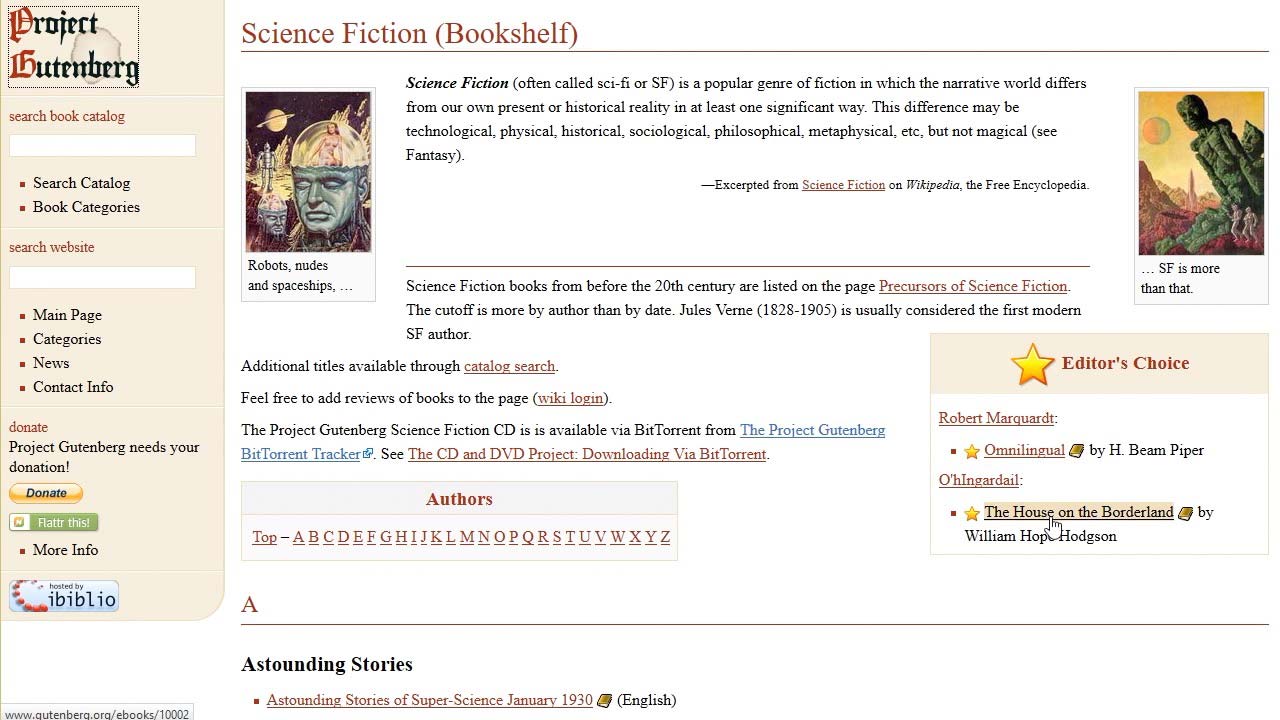Screen dimensions: 1280x720
Task: Click the book icon next to Omnilingual
Action: (1076, 451)
